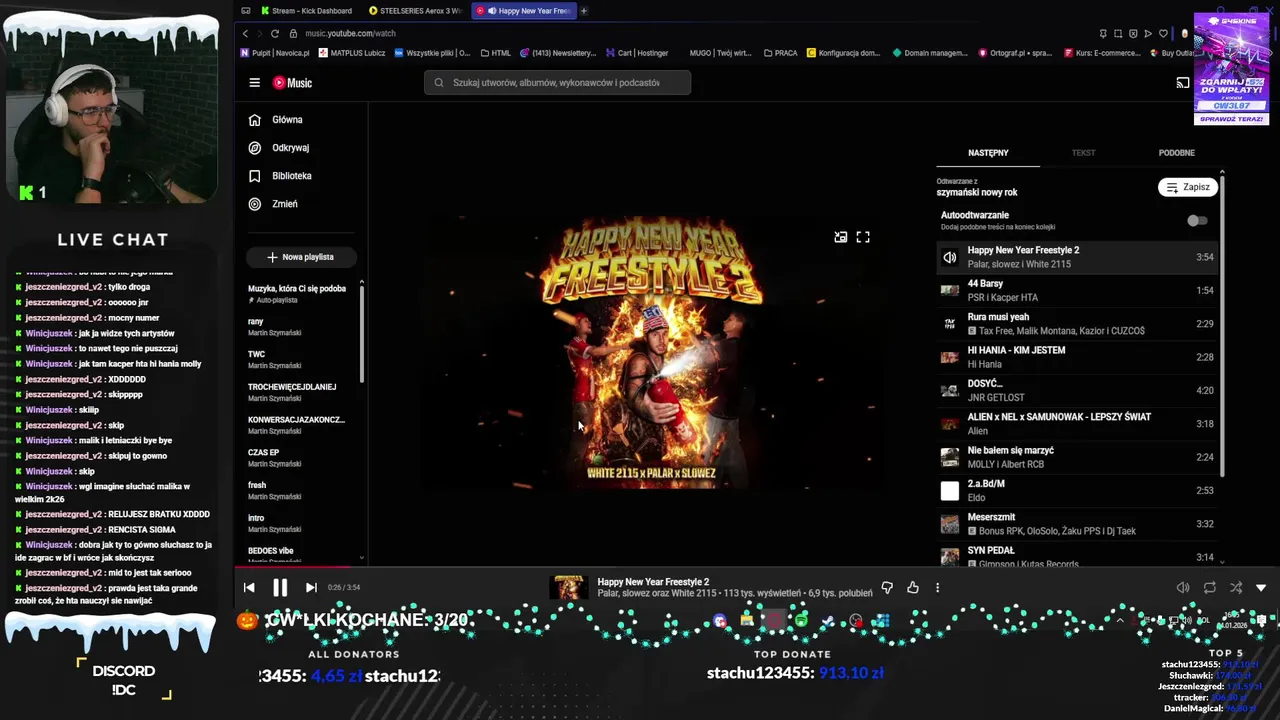This screenshot has width=1280, height=720.
Task: Play HI HANIA - KIM JESTEM track
Action: pyautogui.click(x=1077, y=357)
